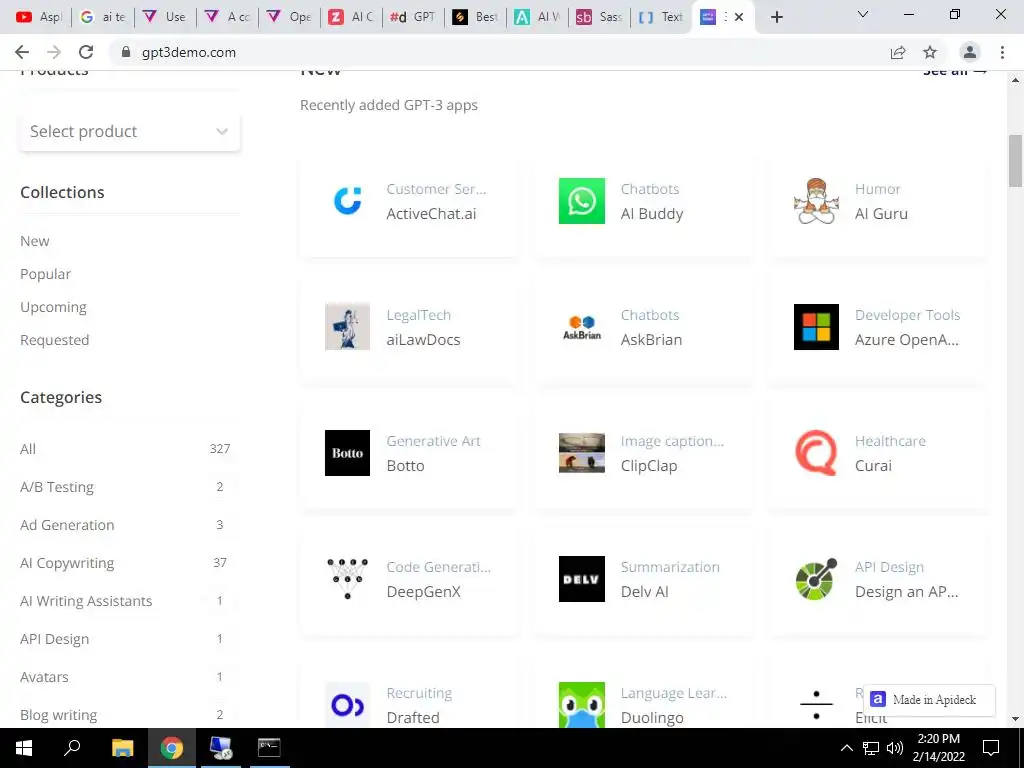Click the red Curai logo
Screen dimensions: 1024x768
pos(816,453)
